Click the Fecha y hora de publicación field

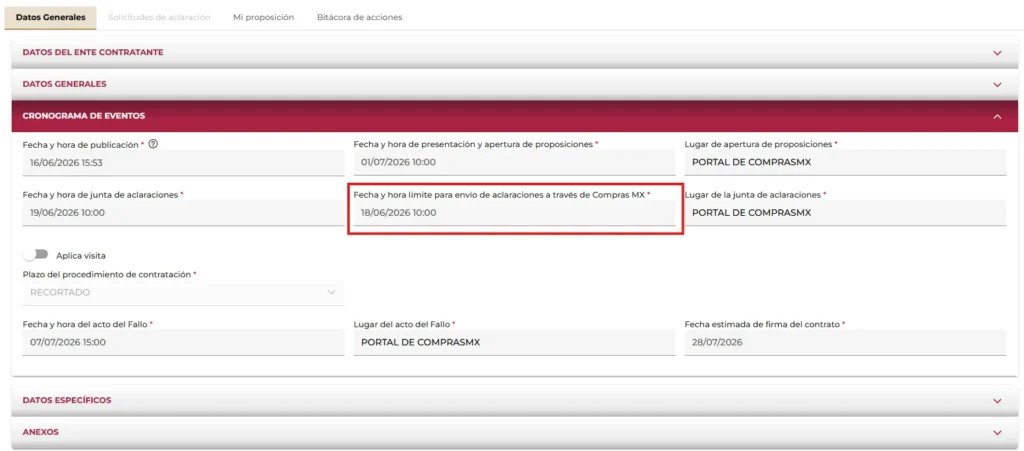(183, 163)
